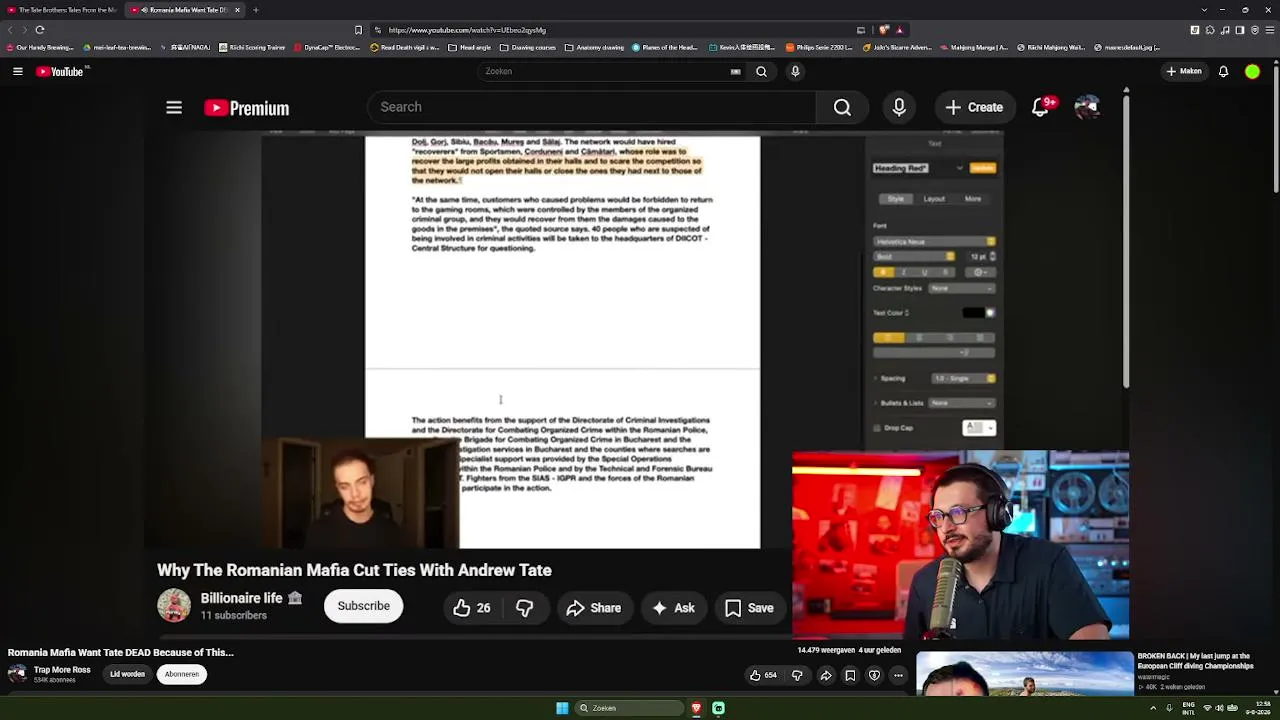Open embedded notifications bell with 9+ badge

[x=1040, y=107]
